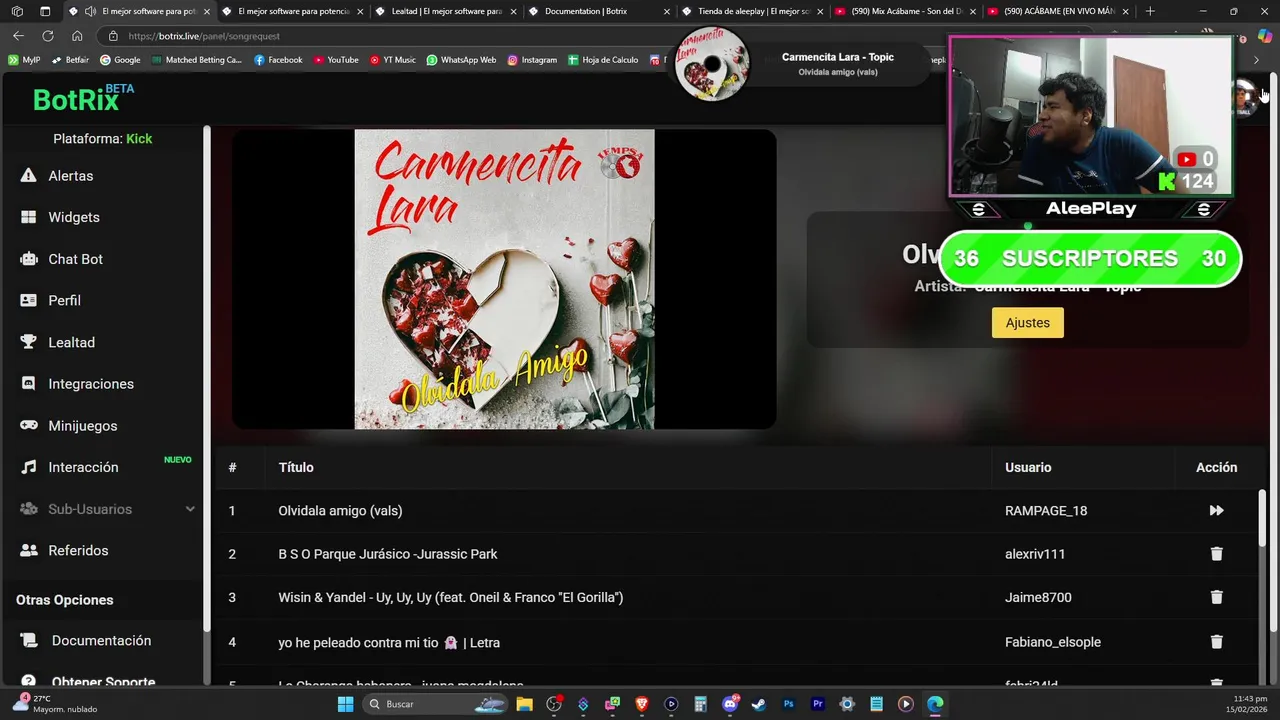Open Interacción marked NUEVO
The width and height of the screenshot is (1280, 720).
pos(83,467)
